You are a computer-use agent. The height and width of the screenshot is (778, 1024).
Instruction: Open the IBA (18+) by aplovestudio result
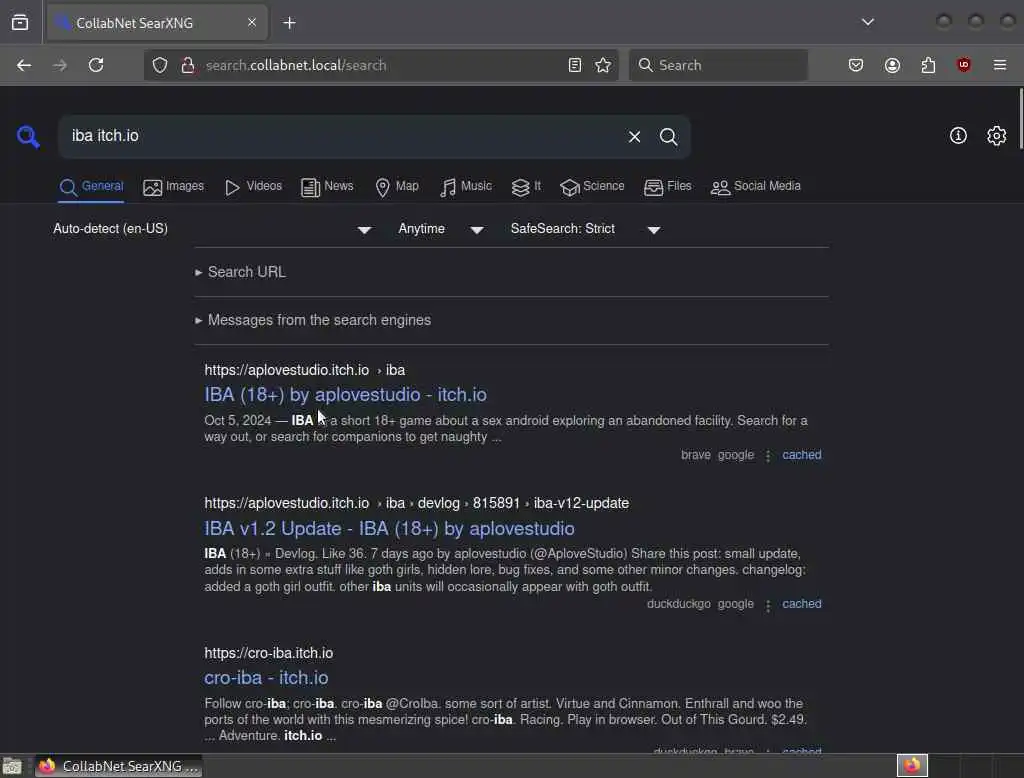[x=345, y=395]
